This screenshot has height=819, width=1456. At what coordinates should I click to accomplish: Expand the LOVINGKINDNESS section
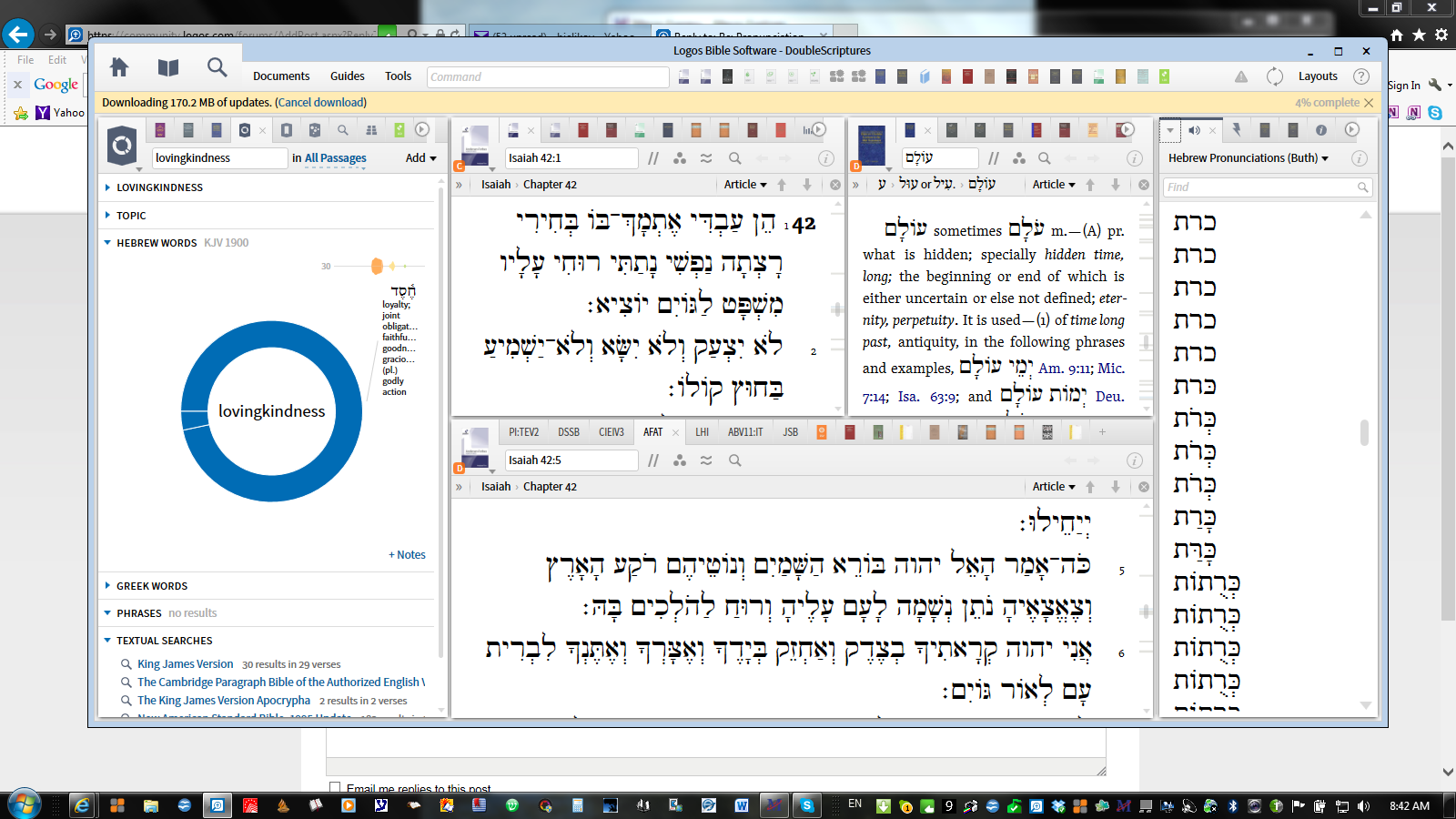107,187
